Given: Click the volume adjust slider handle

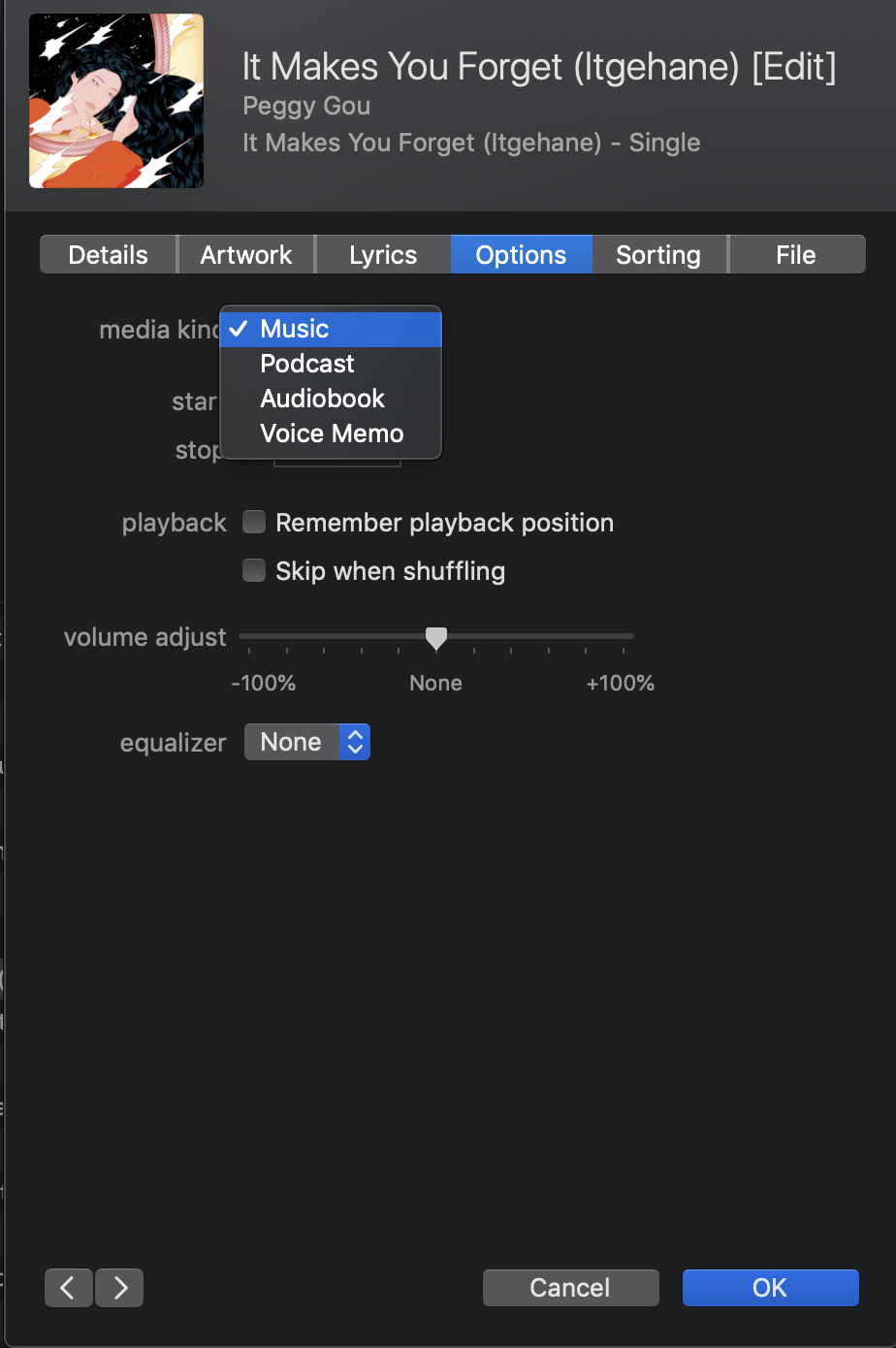Looking at the screenshot, I should [436, 638].
